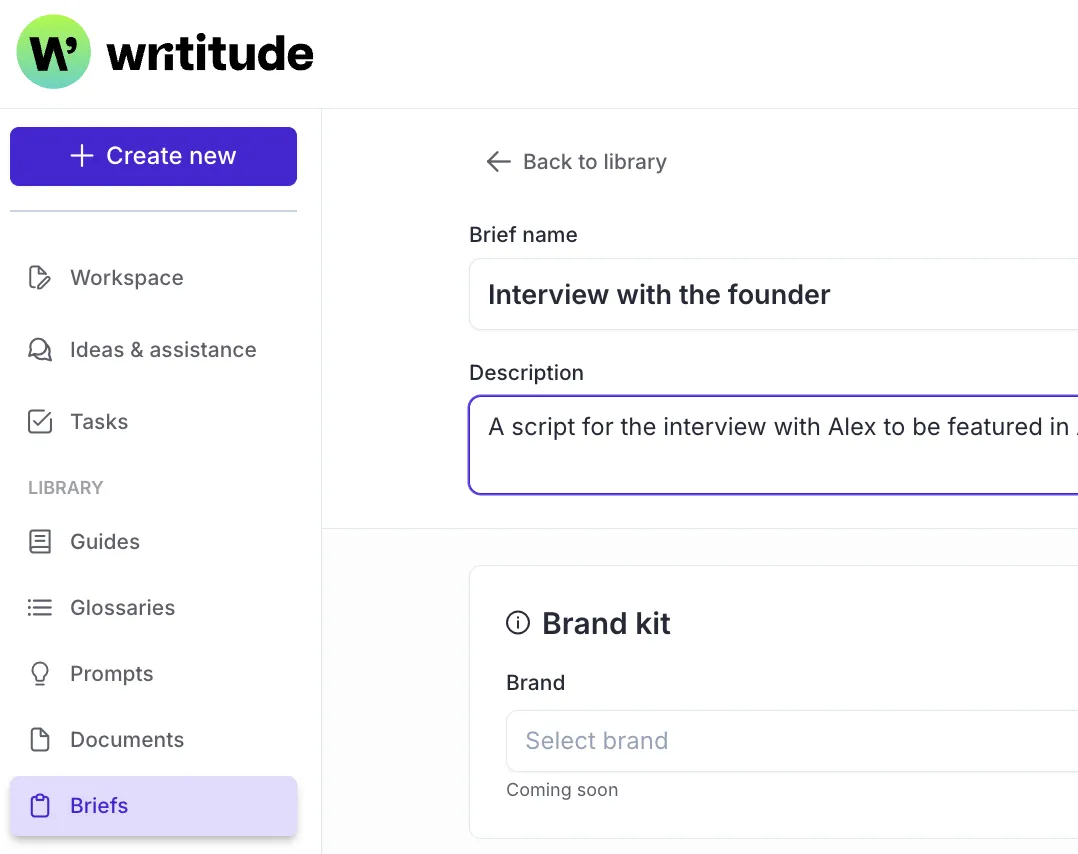Click the Brand kit info icon
This screenshot has height=854, width=1078.
(517, 622)
